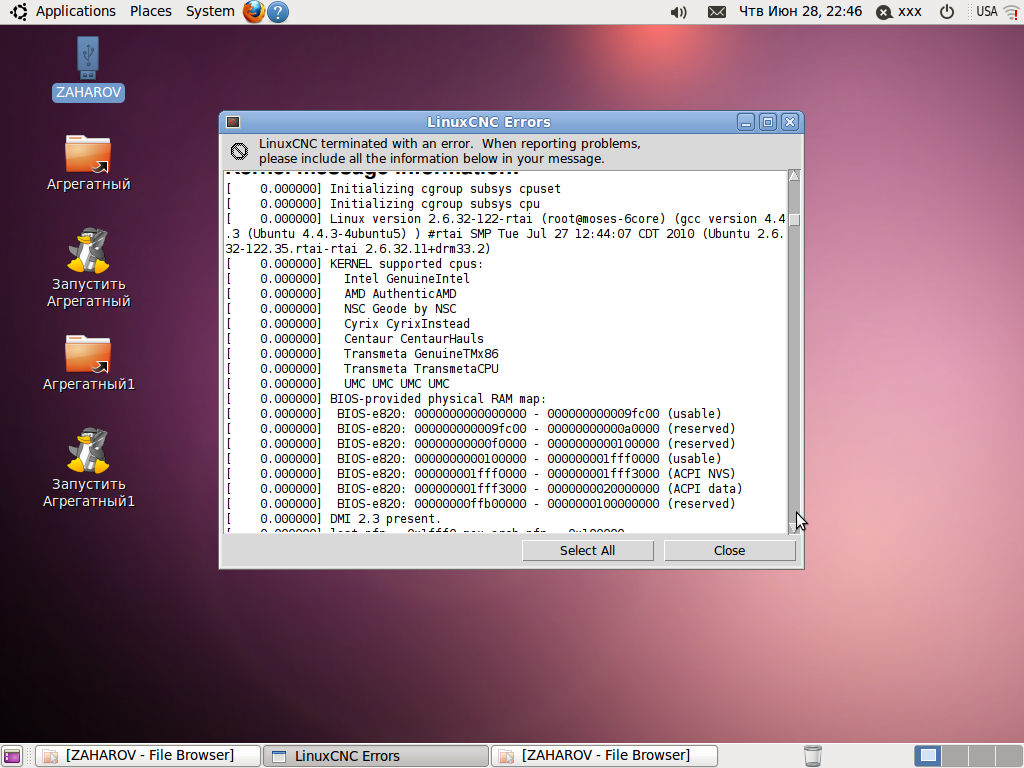The height and width of the screenshot is (768, 1024).
Task: Open the Trash icon in bottom panel
Action: [812, 756]
